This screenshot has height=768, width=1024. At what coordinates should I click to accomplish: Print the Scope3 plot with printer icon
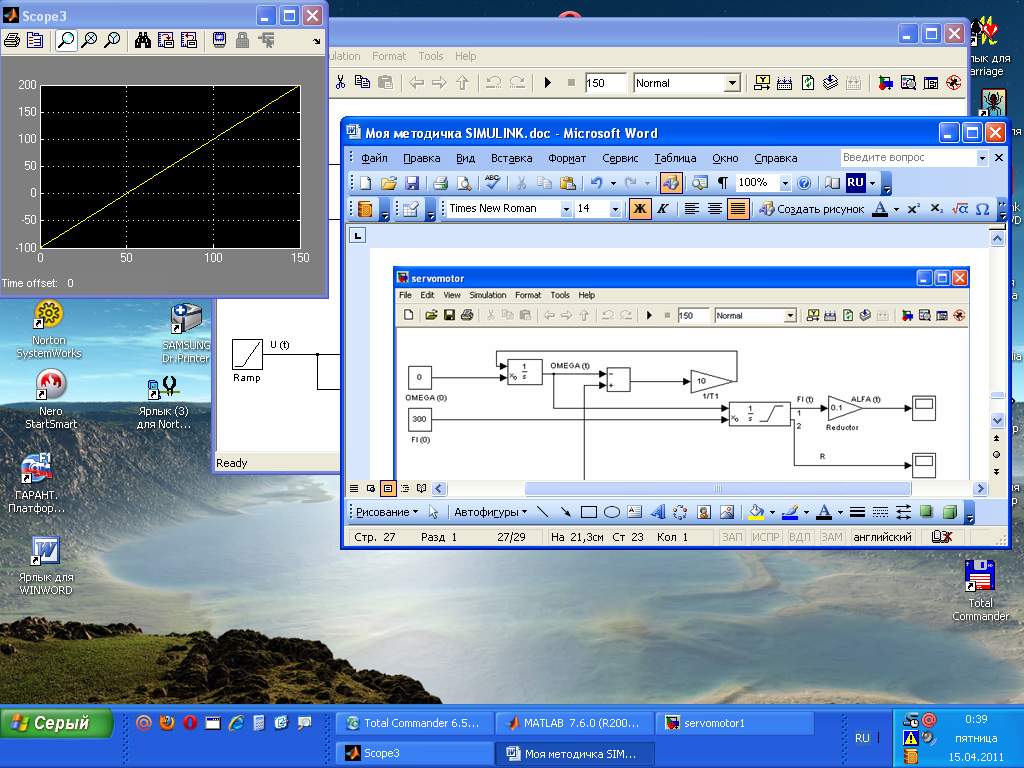[12, 40]
